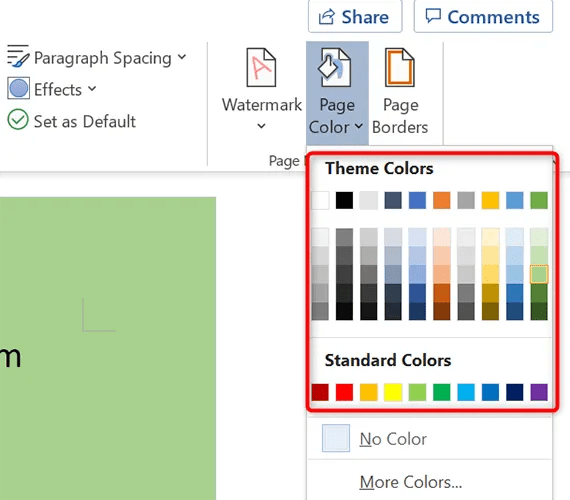Pick the black theme color swatch
Screen dimensions: 570x500
point(344,200)
